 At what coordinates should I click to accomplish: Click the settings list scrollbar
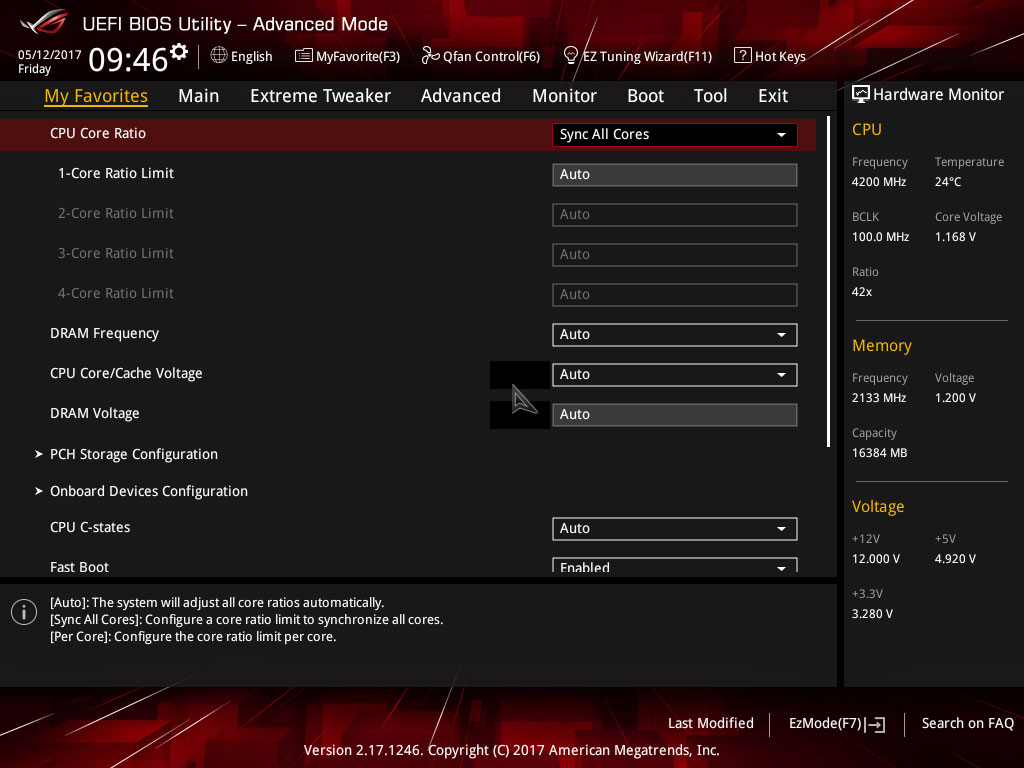click(x=828, y=281)
